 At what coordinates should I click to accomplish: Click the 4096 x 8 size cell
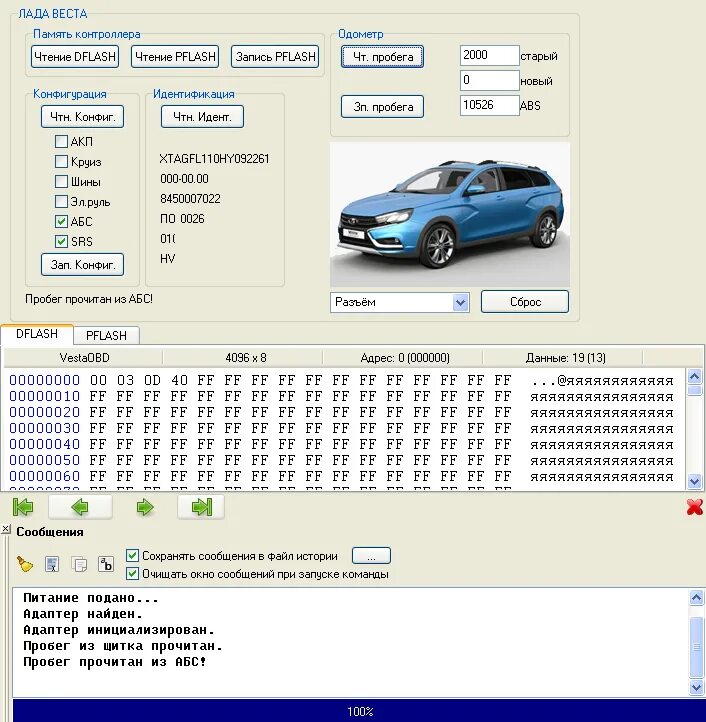246,358
